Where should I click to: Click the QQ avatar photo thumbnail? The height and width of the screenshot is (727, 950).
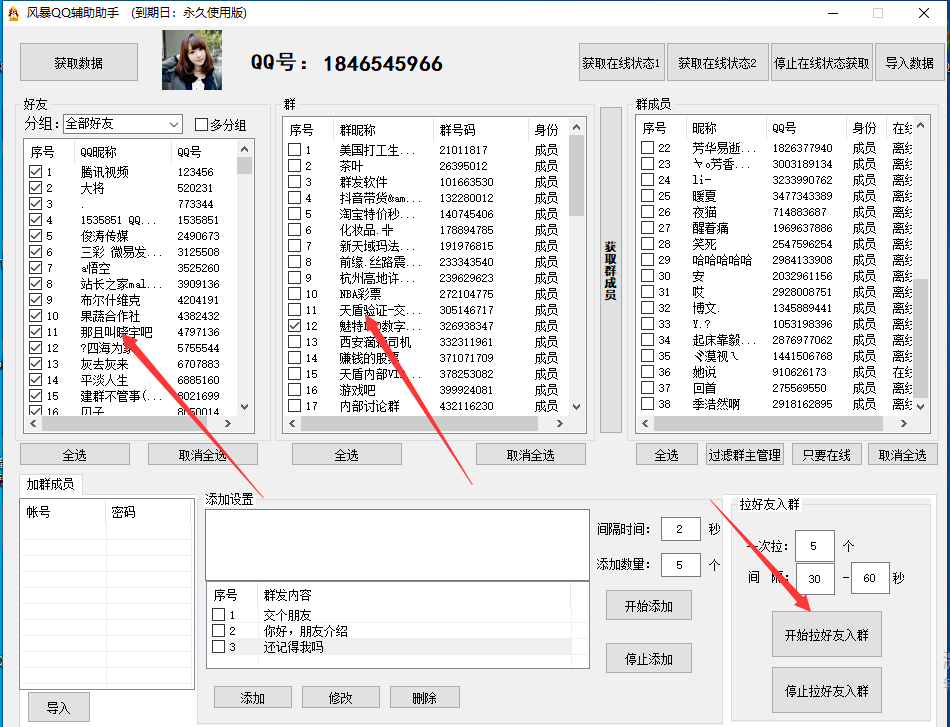click(x=192, y=60)
